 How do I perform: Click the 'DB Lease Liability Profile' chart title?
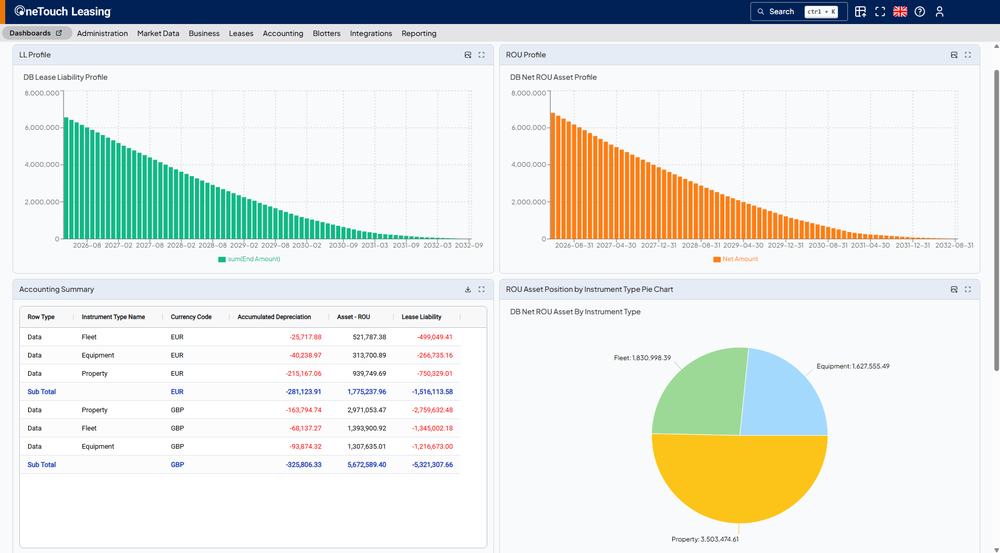(x=65, y=77)
